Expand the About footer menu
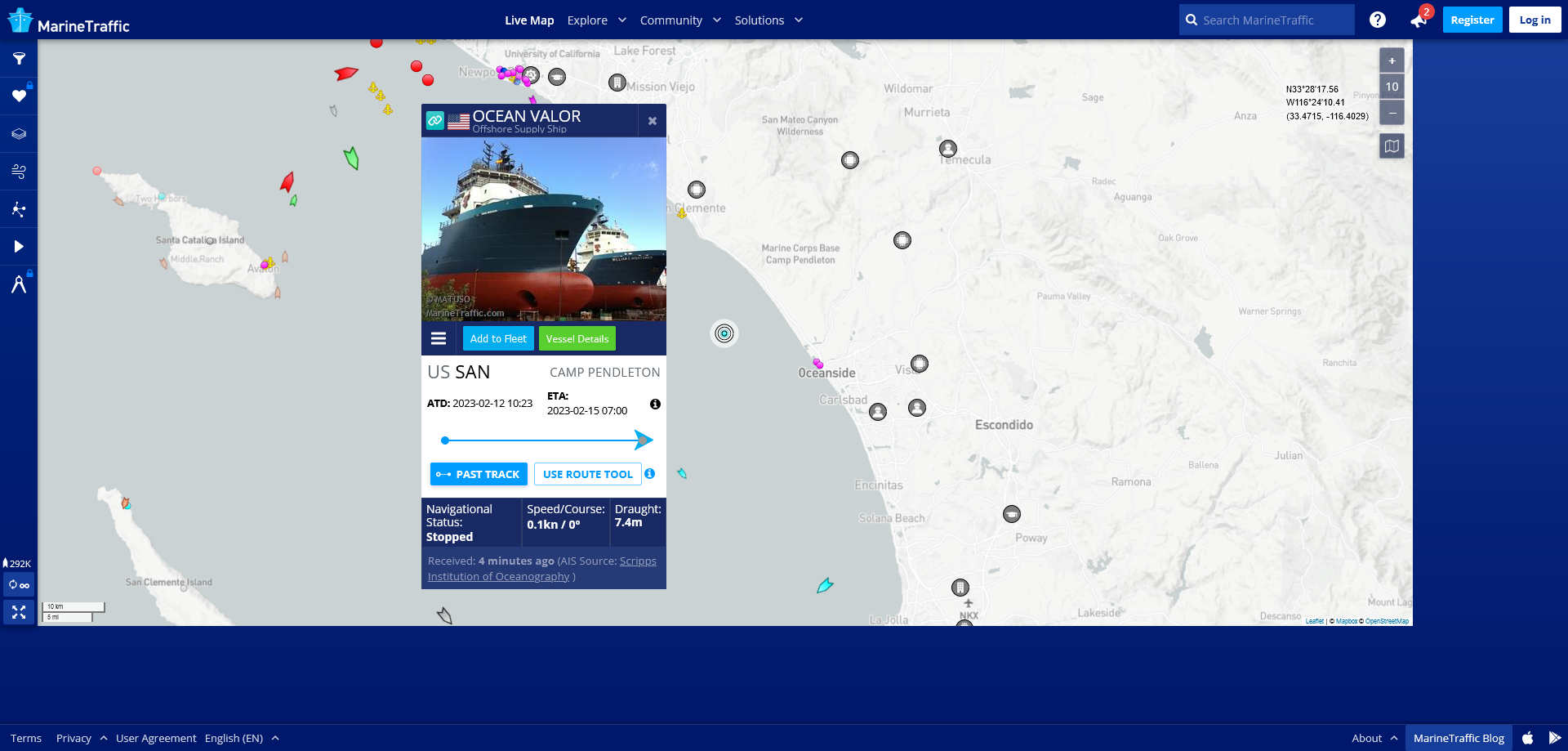Screen dimensions: 1568x751 point(1374,738)
